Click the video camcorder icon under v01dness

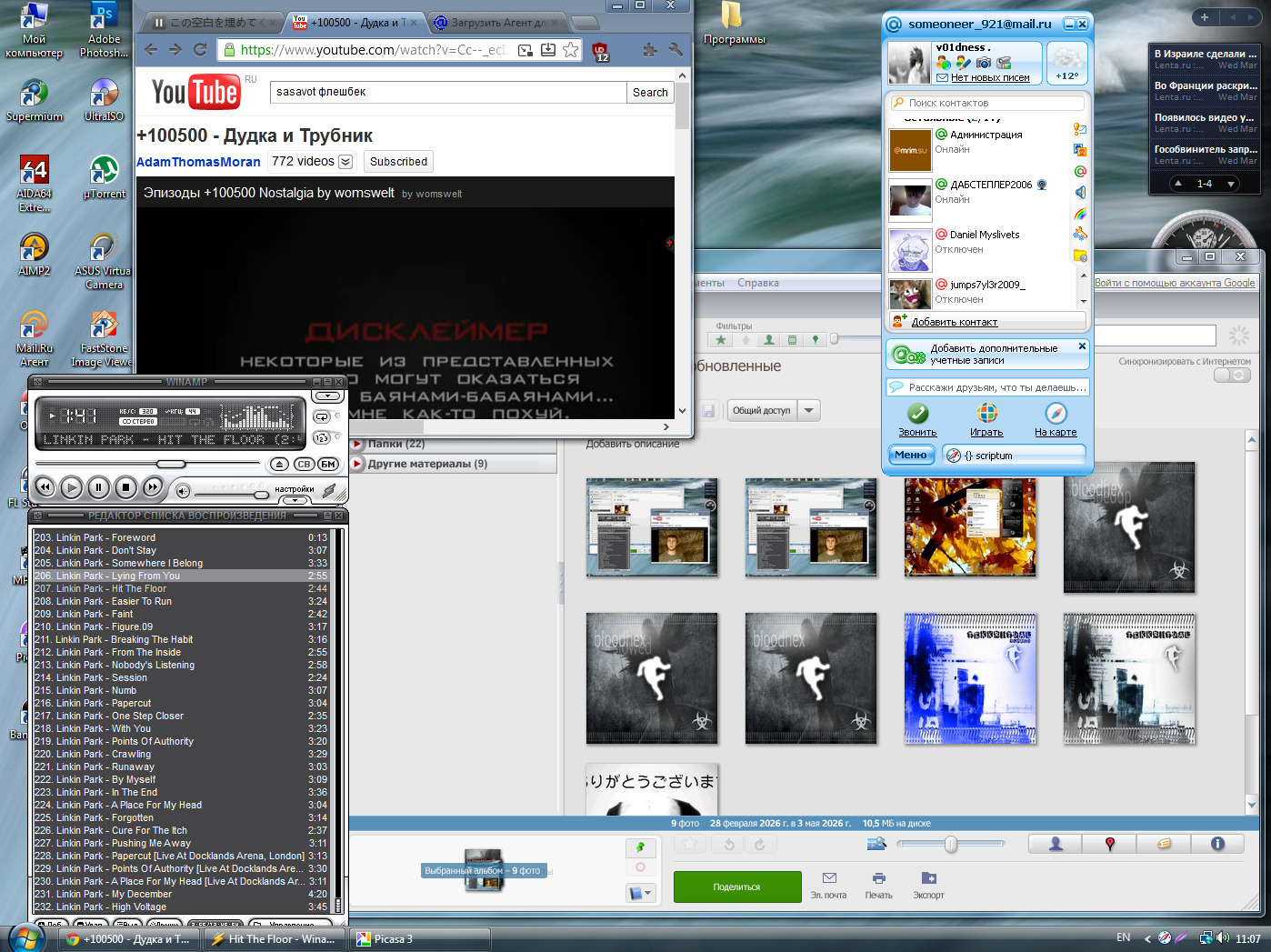pos(1004,63)
